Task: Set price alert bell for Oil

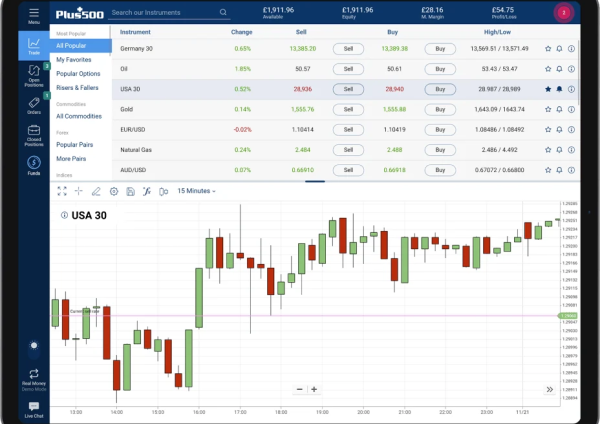Action: [559, 69]
